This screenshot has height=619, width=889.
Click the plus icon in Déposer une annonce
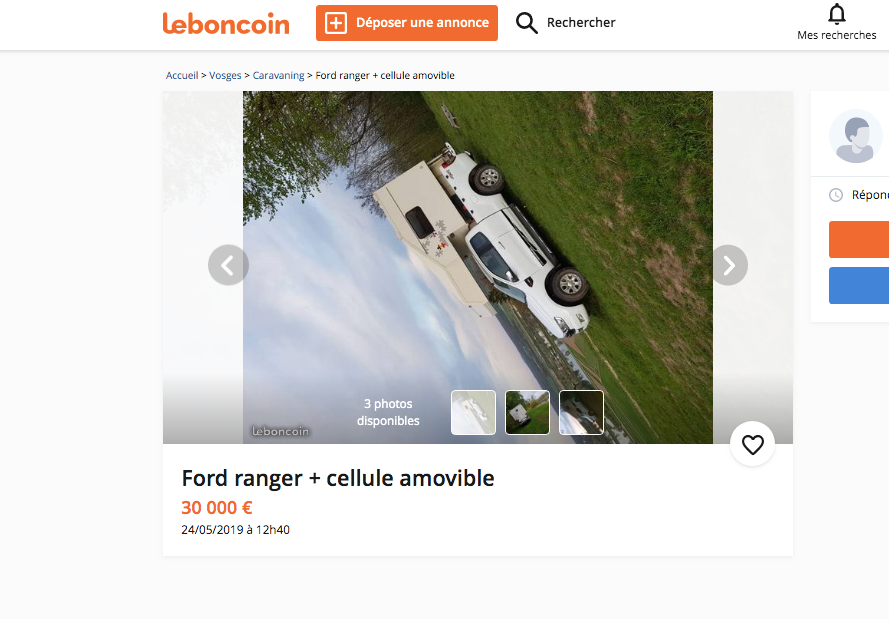coord(336,23)
